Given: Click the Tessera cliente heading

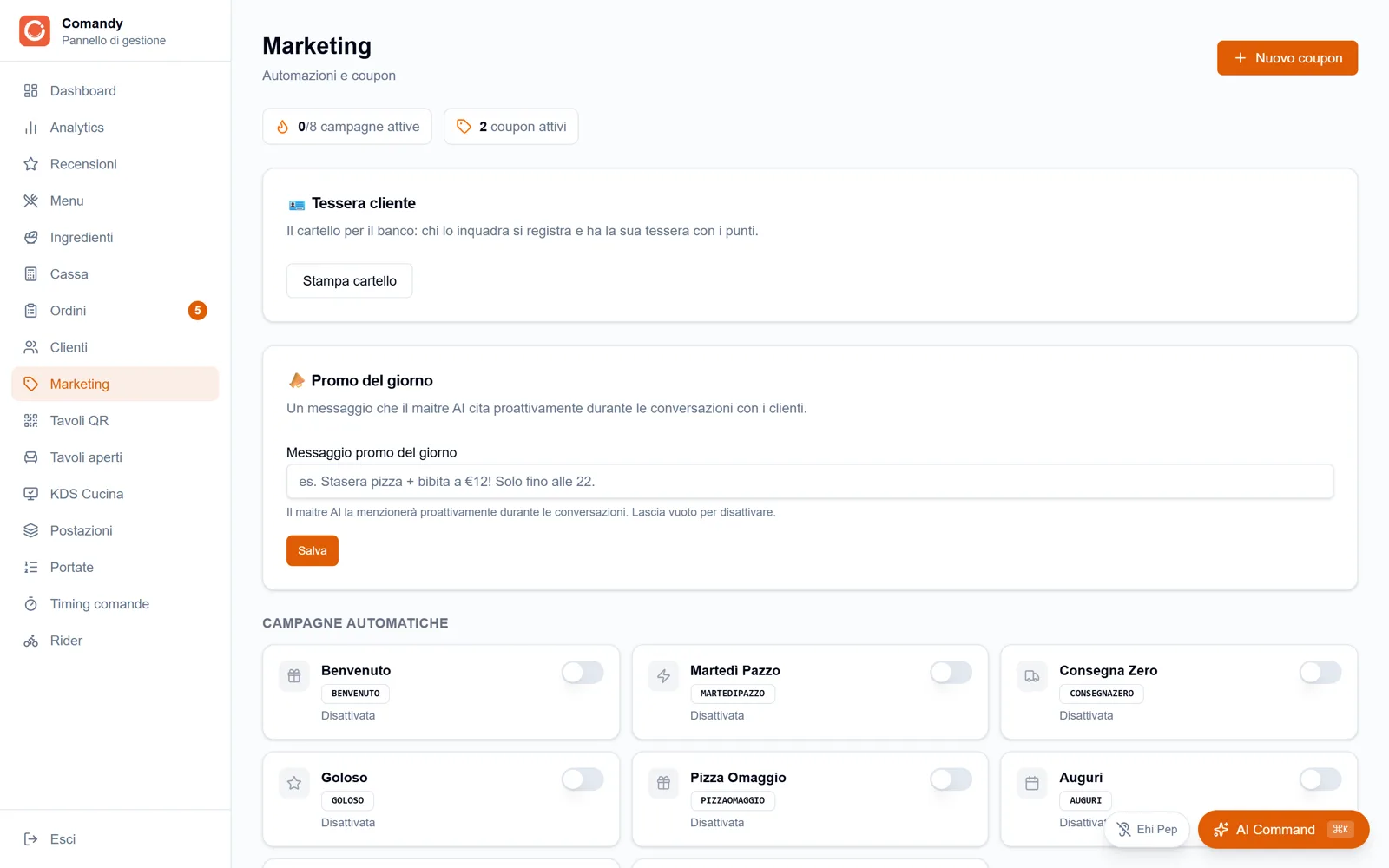Looking at the screenshot, I should [x=364, y=203].
